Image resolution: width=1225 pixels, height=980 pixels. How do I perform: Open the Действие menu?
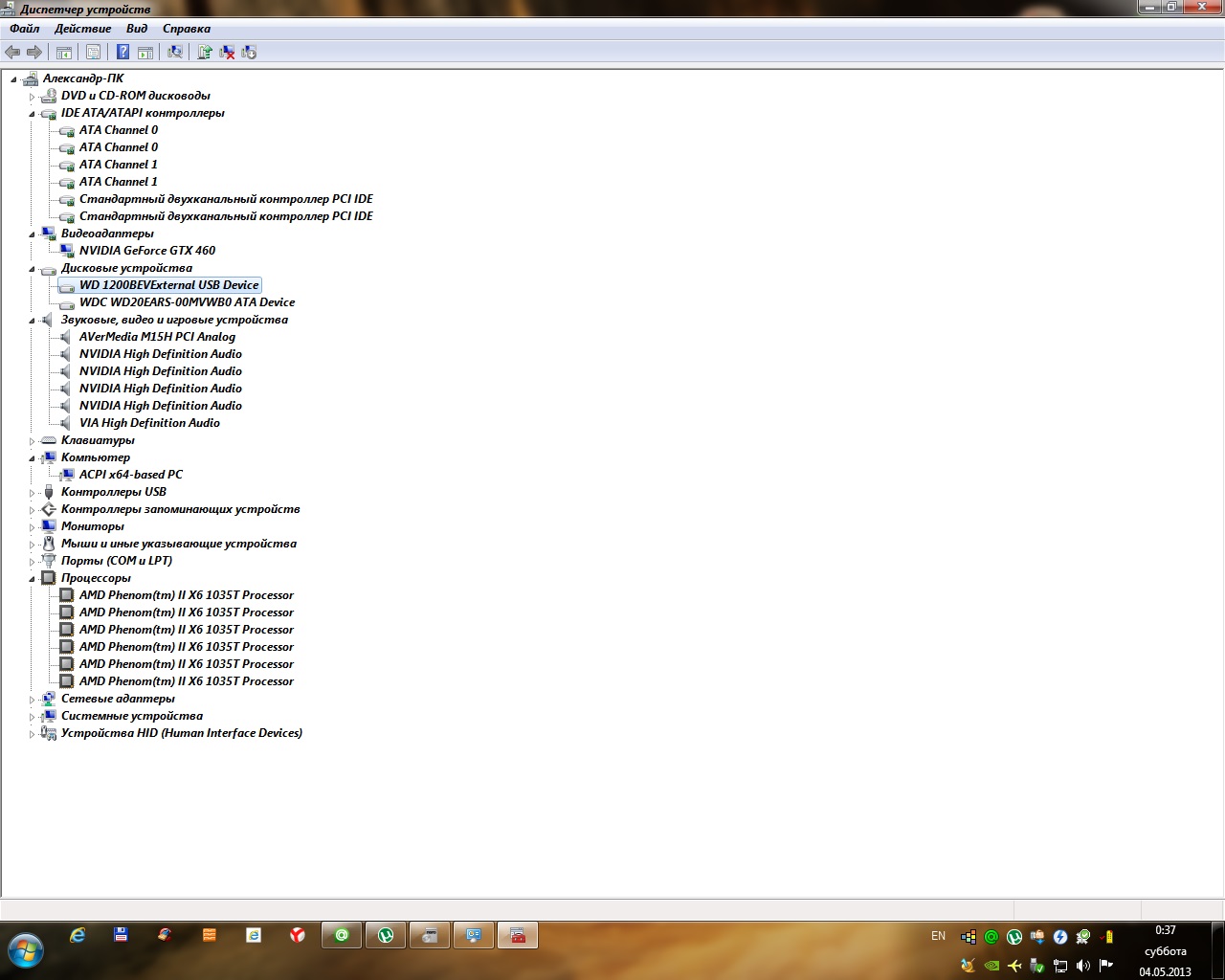click(x=83, y=29)
